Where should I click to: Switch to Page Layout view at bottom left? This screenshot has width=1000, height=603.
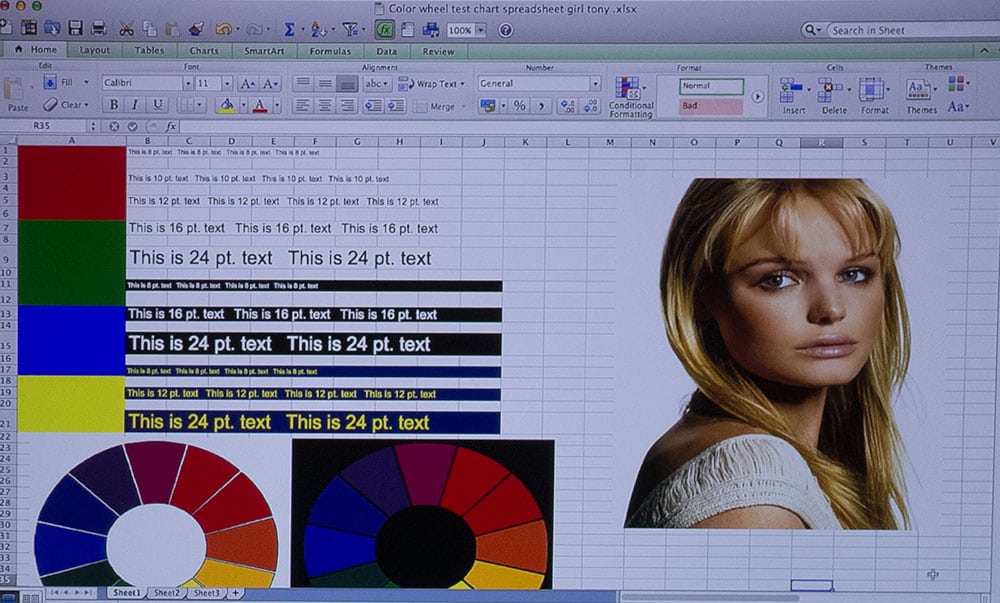point(30,598)
